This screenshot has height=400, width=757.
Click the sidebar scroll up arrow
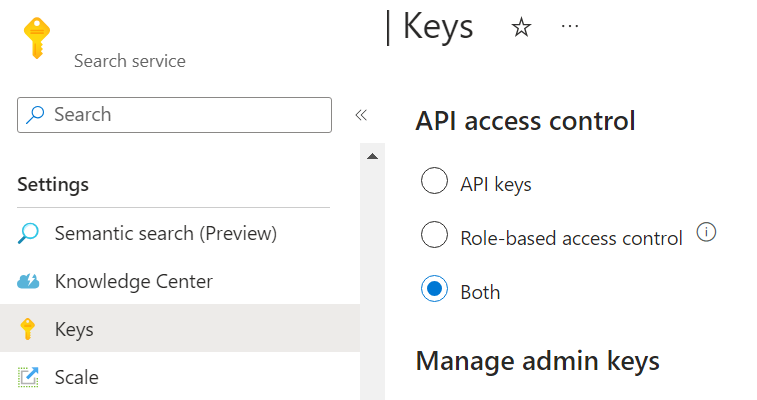[x=372, y=157]
